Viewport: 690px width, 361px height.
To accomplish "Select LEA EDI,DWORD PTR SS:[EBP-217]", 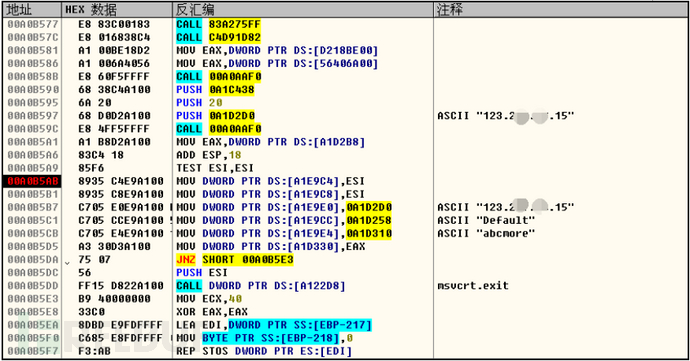I will (x=274, y=325).
